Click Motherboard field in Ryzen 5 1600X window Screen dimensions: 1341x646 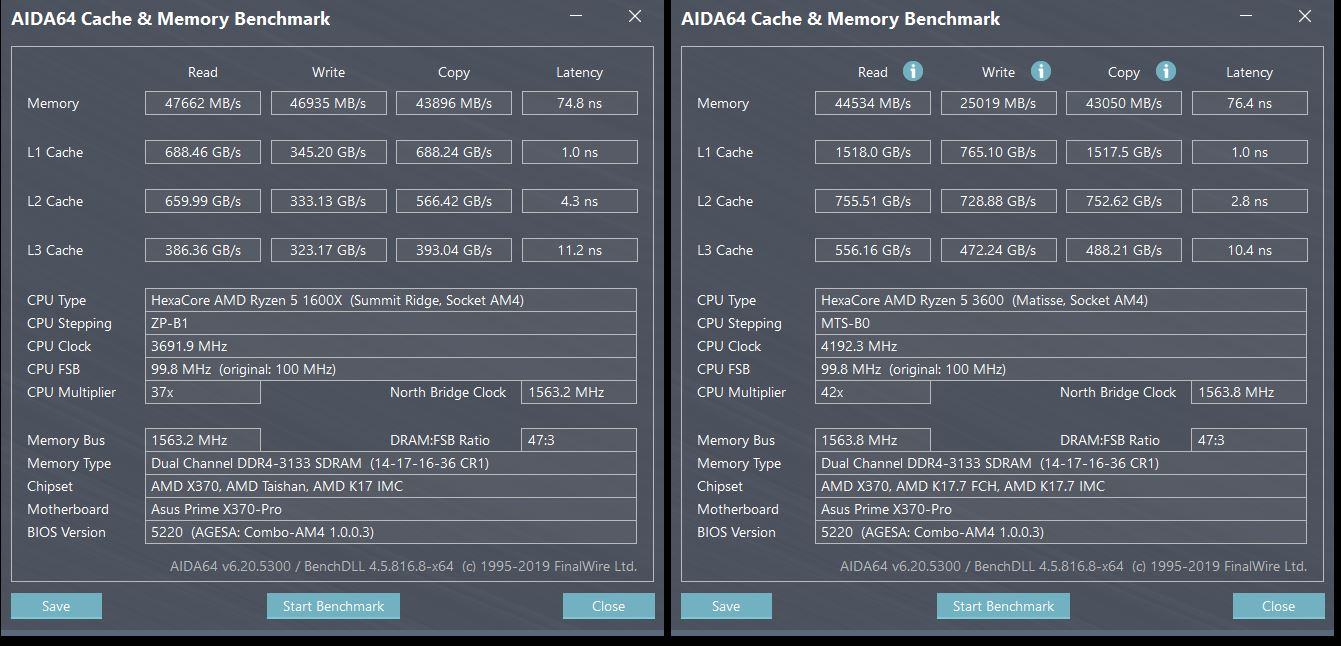391,509
